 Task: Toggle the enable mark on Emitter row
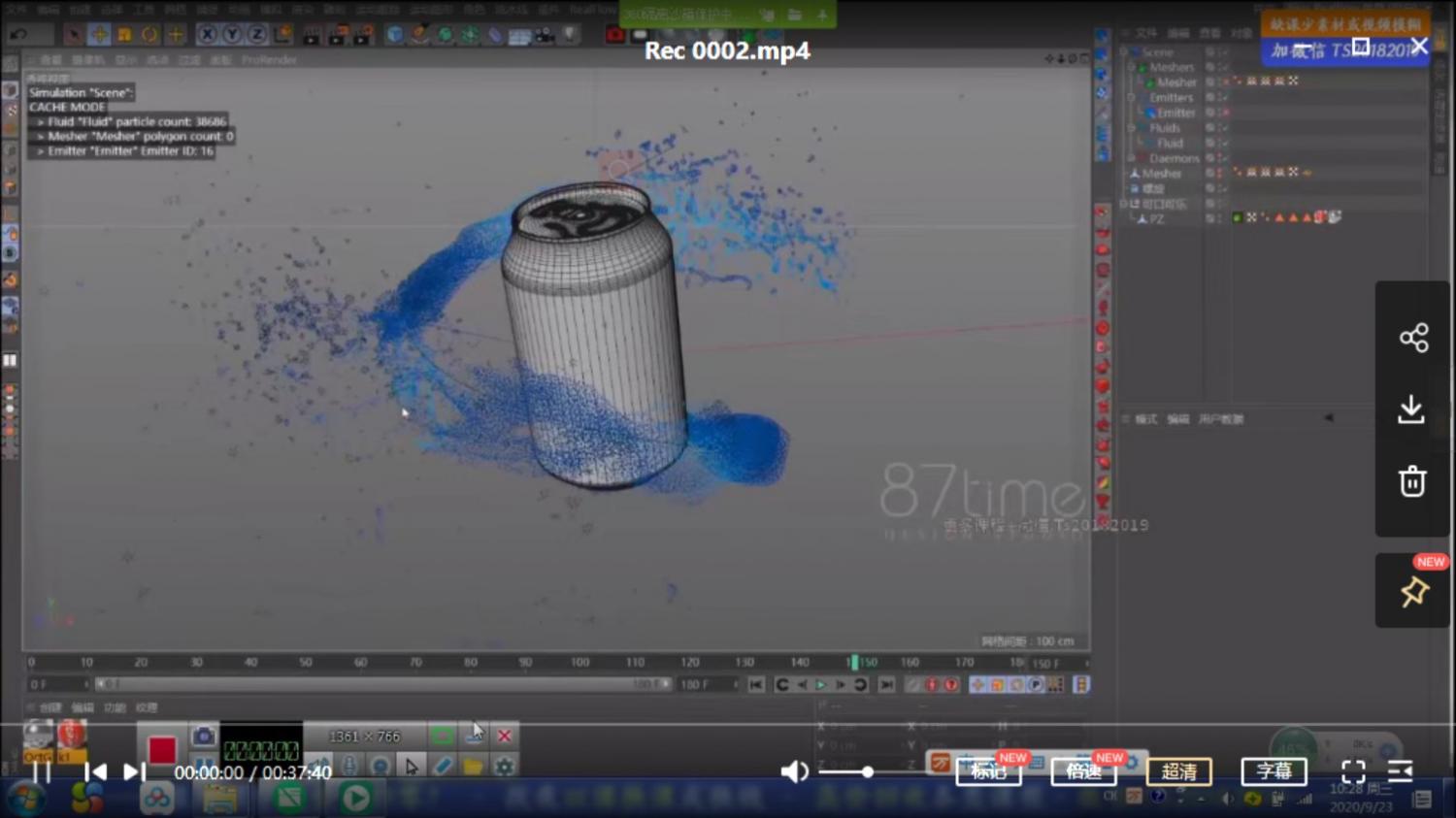(x=1225, y=113)
